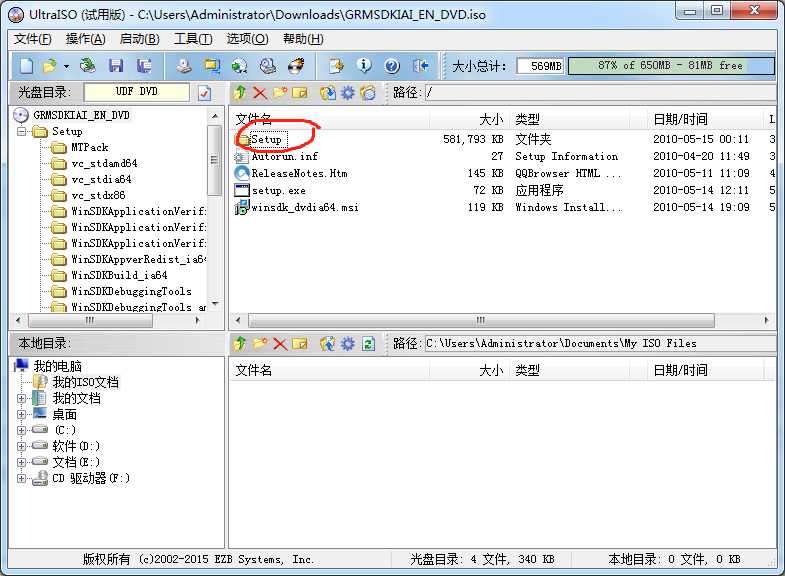
Task: Expand the 软件(D:) drive node
Action: tap(21, 446)
